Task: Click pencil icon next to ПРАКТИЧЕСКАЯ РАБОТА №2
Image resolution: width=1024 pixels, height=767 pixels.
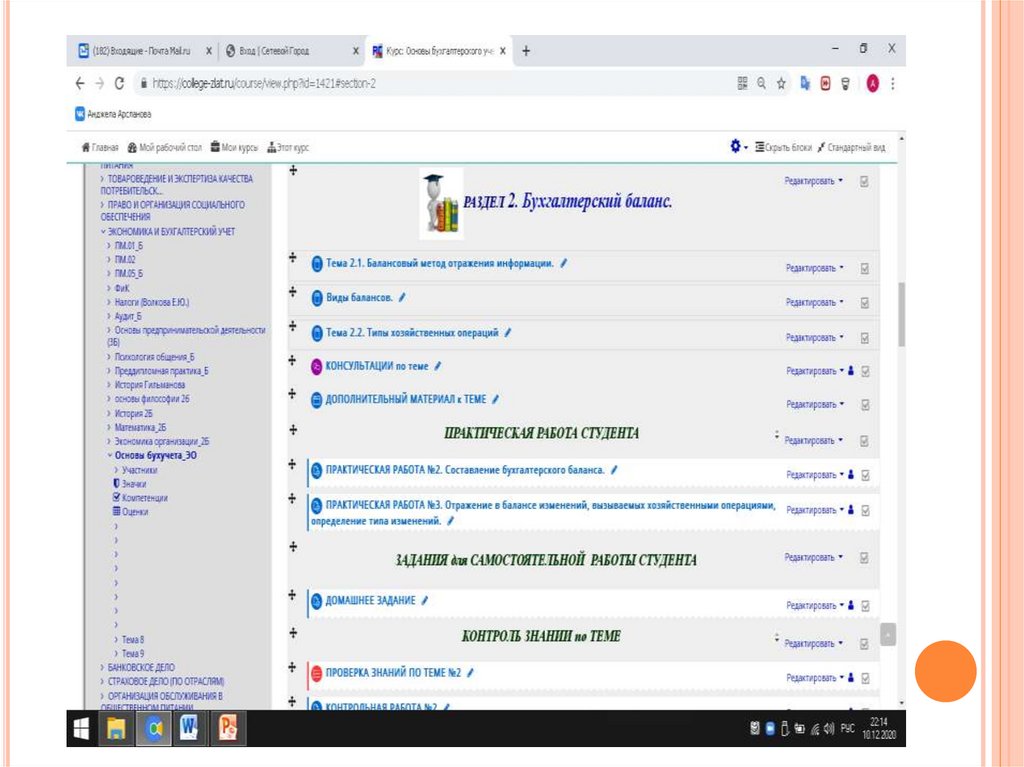Action: pos(614,470)
